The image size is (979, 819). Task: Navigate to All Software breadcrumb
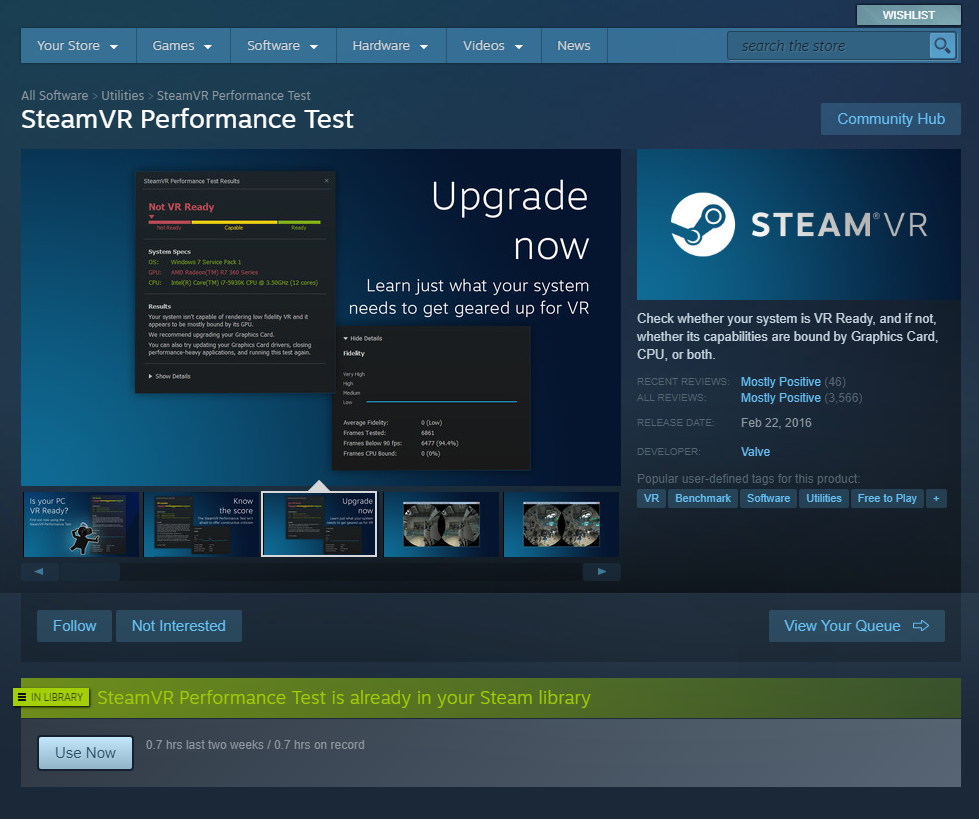pyautogui.click(x=54, y=96)
